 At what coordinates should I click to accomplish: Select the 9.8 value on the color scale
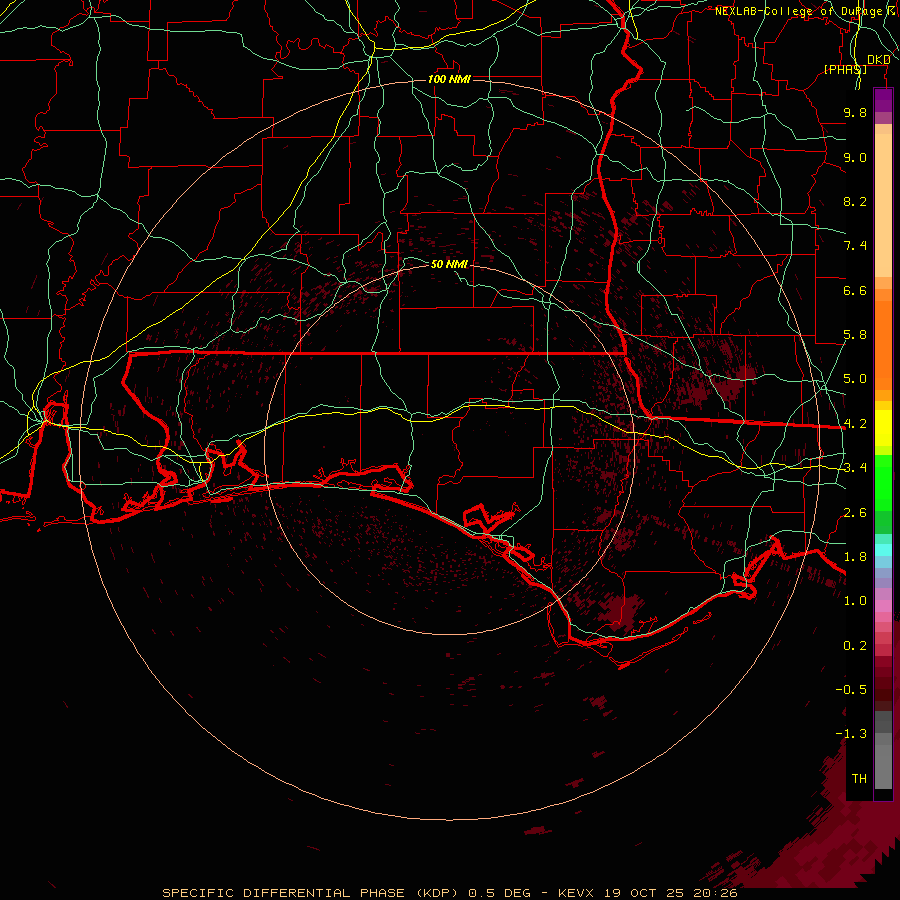click(x=855, y=112)
